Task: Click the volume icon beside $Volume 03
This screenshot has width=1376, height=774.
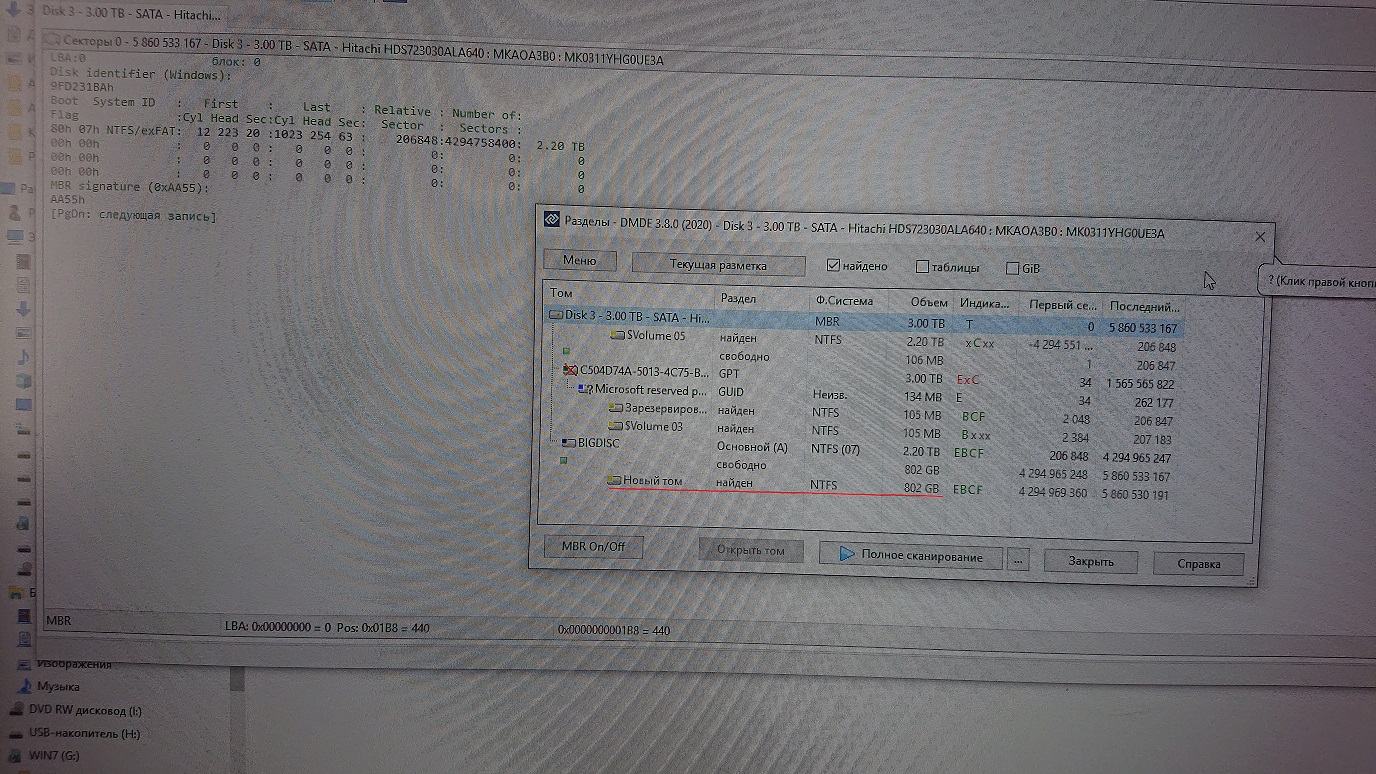Action: coord(615,427)
